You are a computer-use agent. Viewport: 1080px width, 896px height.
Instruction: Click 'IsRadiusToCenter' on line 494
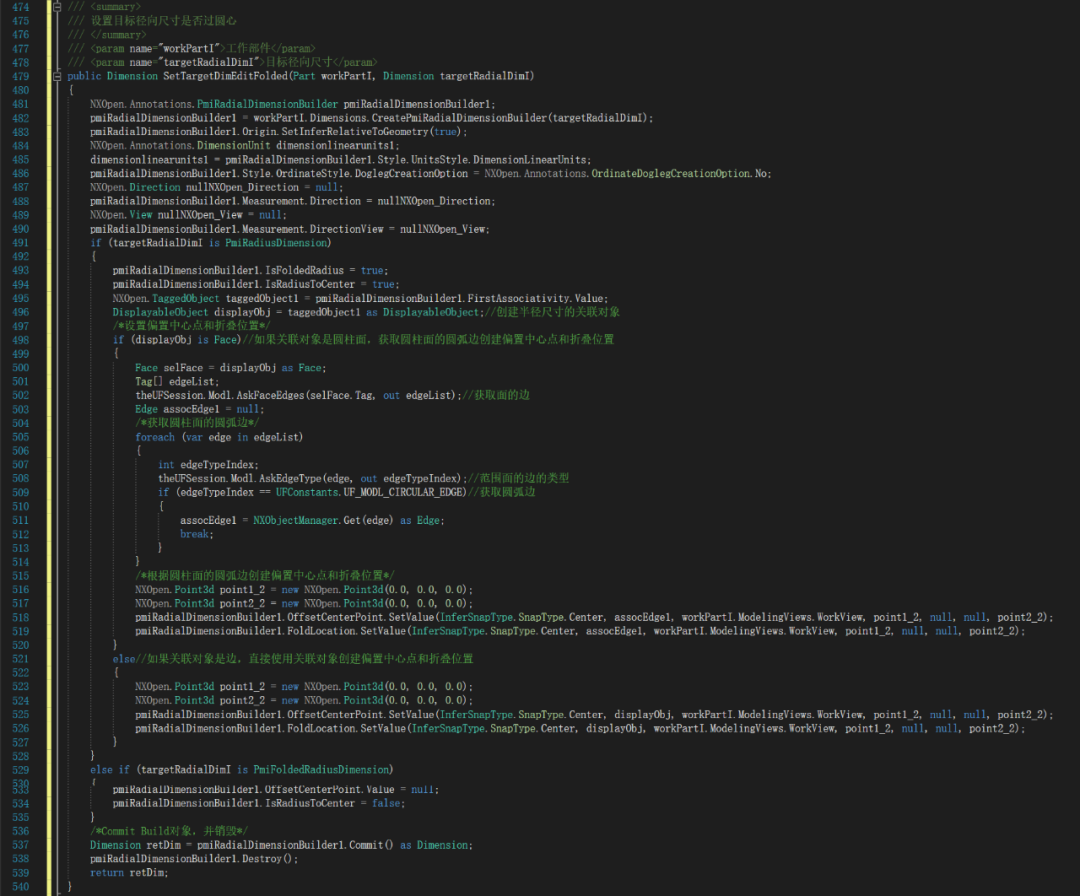310,284
